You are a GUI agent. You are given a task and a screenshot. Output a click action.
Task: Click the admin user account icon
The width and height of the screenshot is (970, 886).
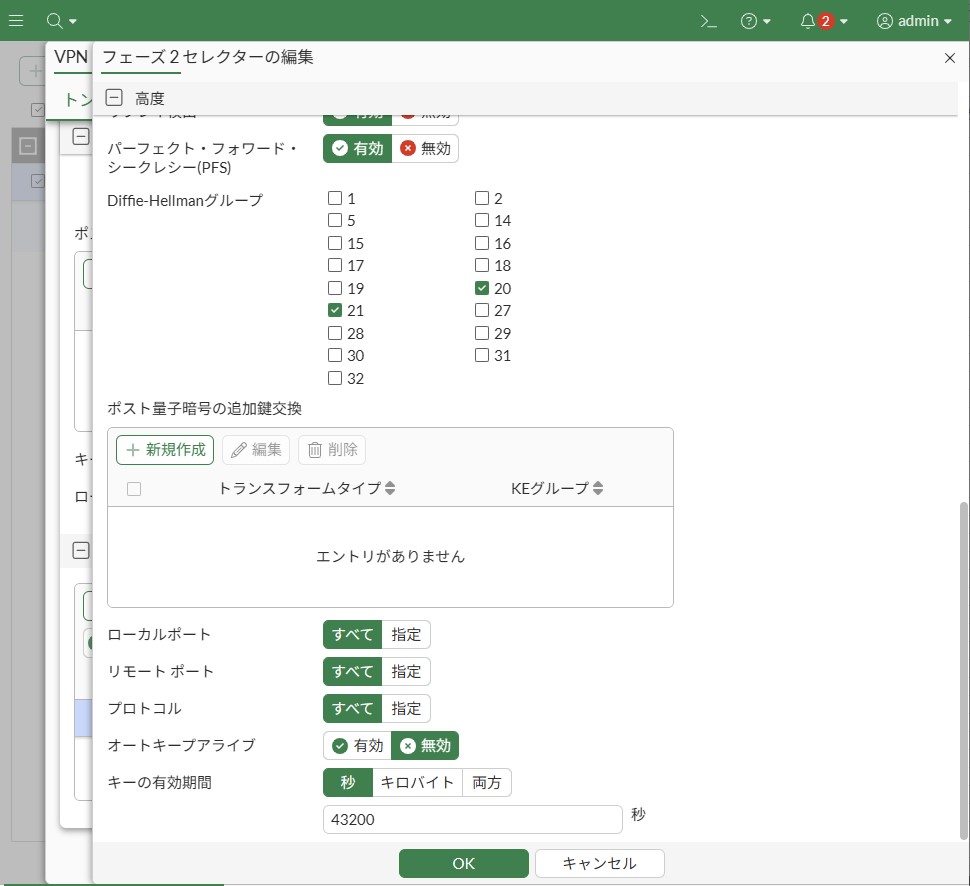click(885, 21)
